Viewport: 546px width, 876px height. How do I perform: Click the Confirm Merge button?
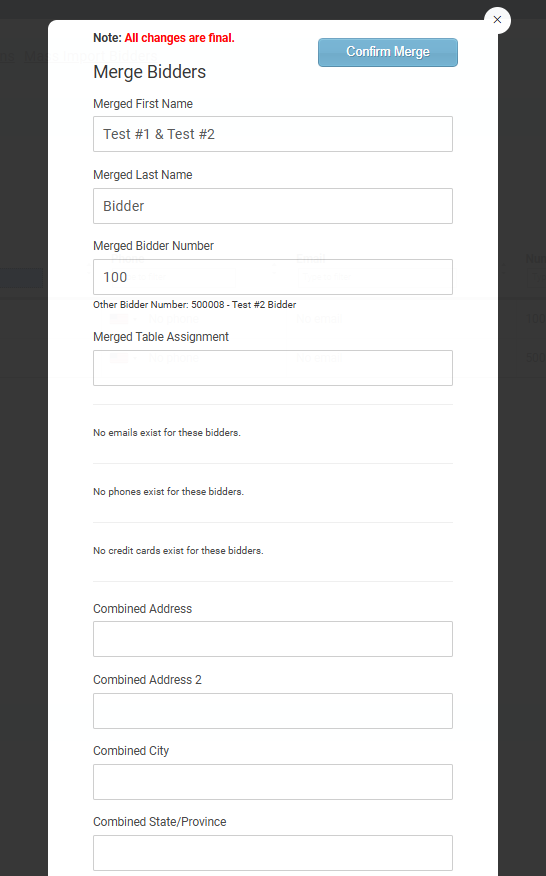(388, 53)
